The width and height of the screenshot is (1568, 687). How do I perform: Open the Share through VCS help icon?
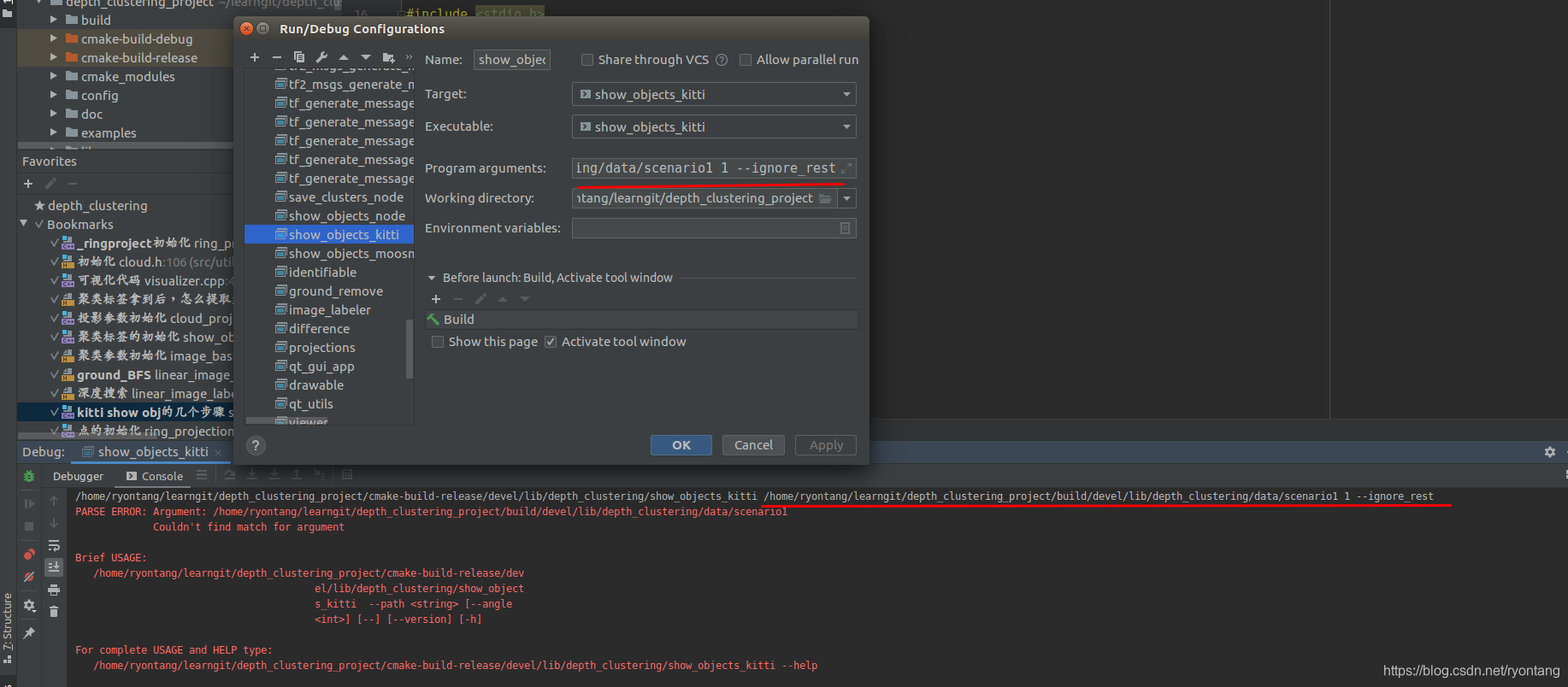722,60
